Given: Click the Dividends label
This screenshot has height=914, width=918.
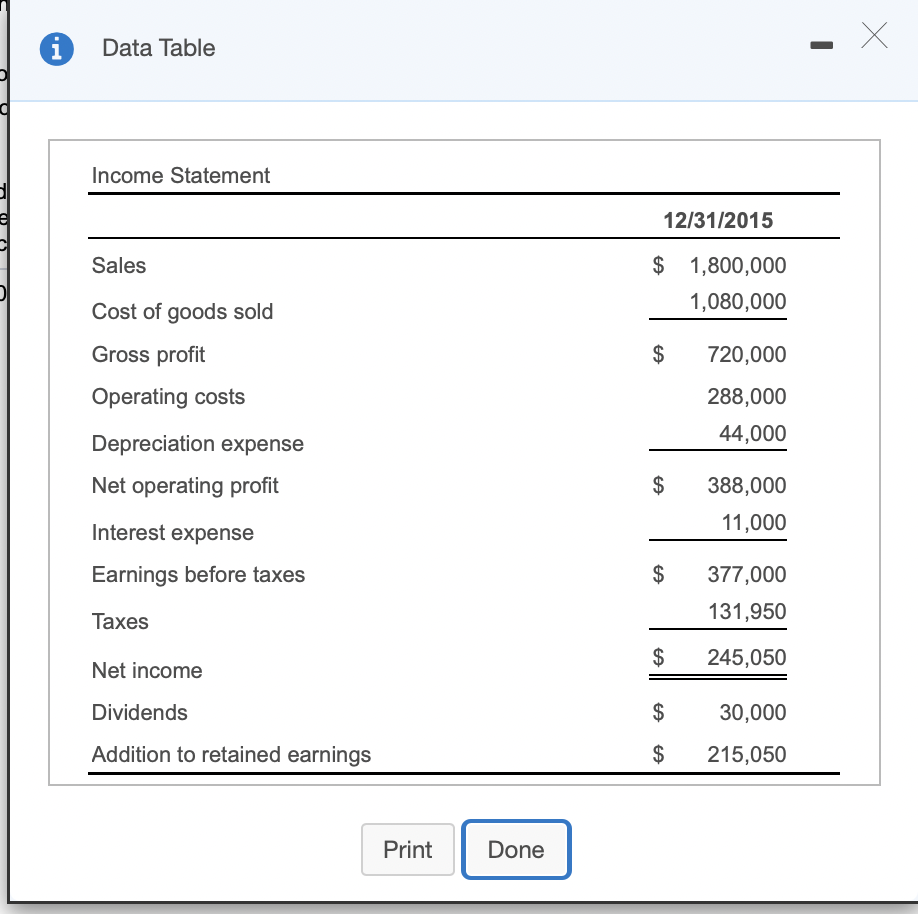Looking at the screenshot, I should pyautogui.click(x=139, y=713).
